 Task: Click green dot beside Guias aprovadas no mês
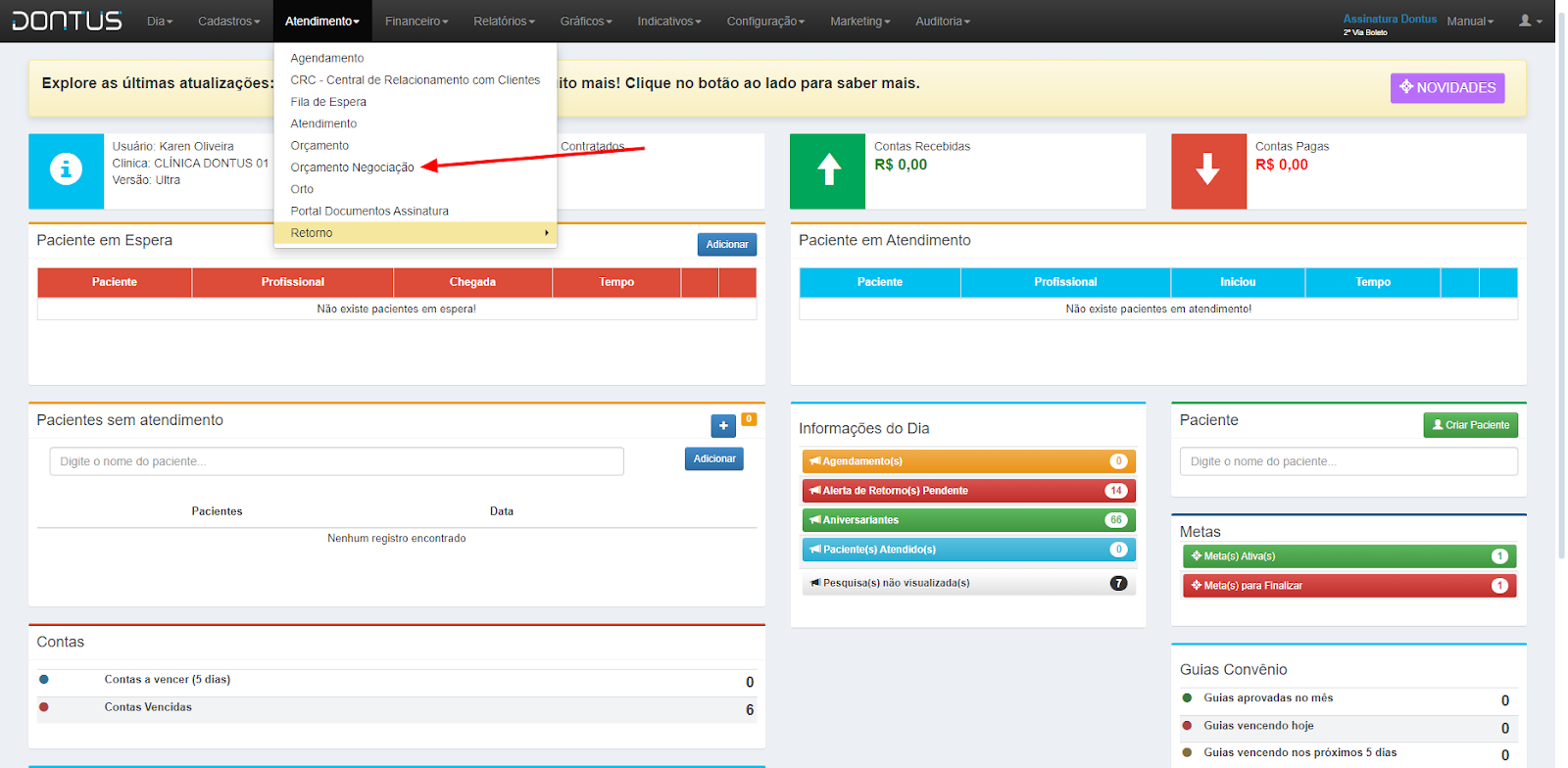pos(1187,697)
